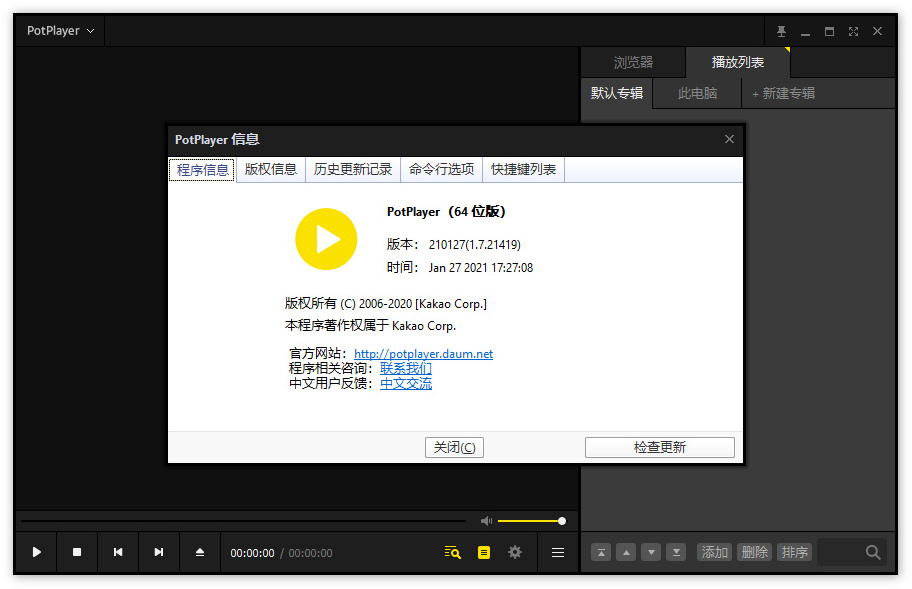Stop playback using the stop button

pyautogui.click(x=77, y=551)
